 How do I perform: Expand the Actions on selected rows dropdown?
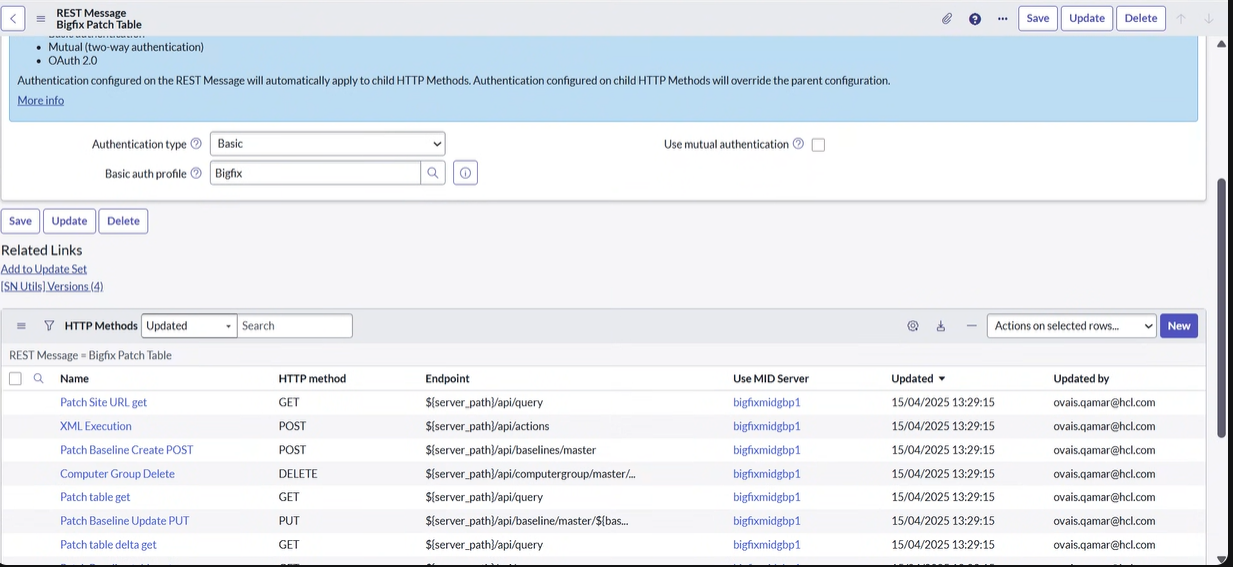pyautogui.click(x=1071, y=326)
